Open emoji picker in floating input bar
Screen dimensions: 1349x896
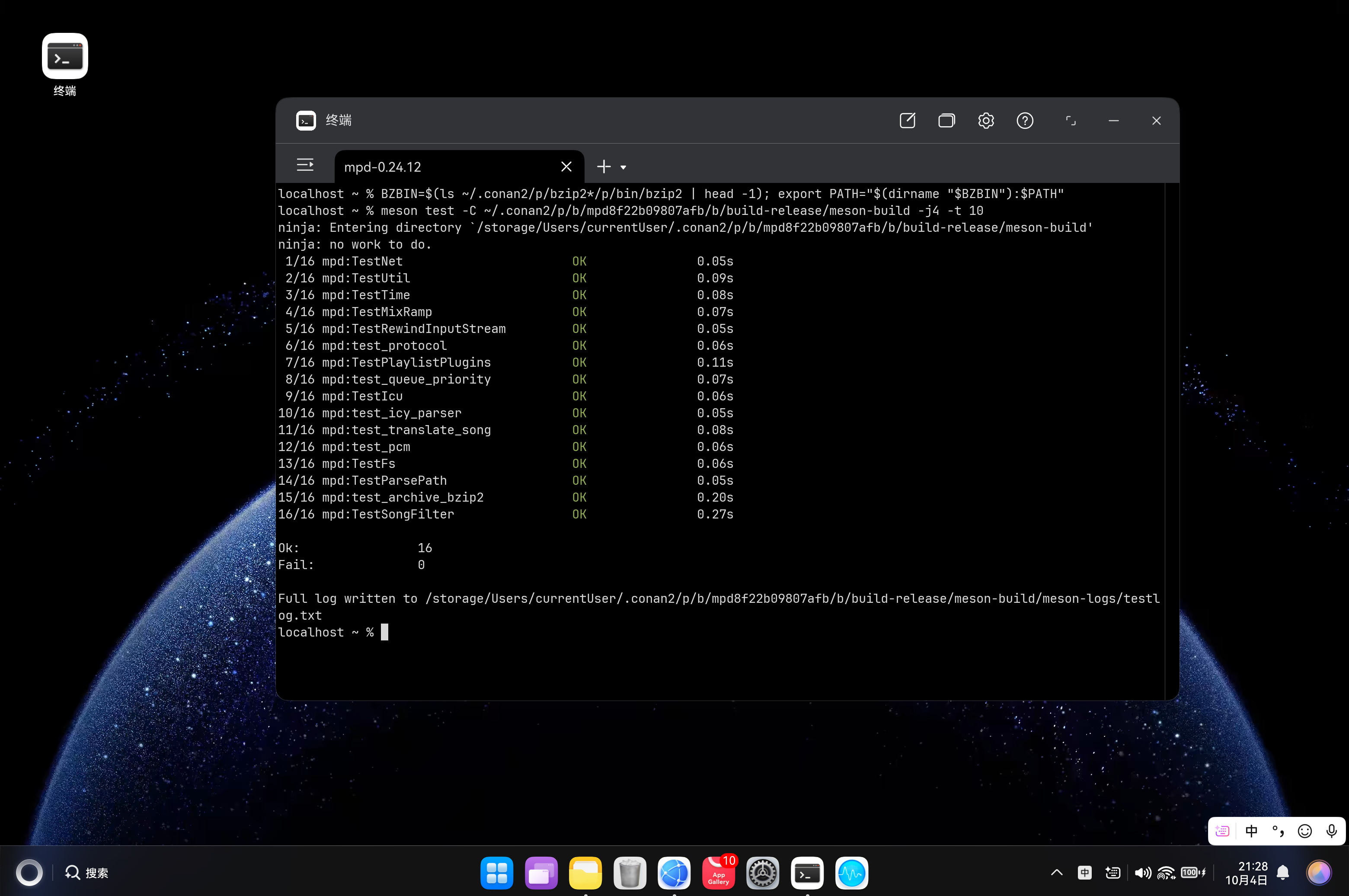click(x=1304, y=830)
